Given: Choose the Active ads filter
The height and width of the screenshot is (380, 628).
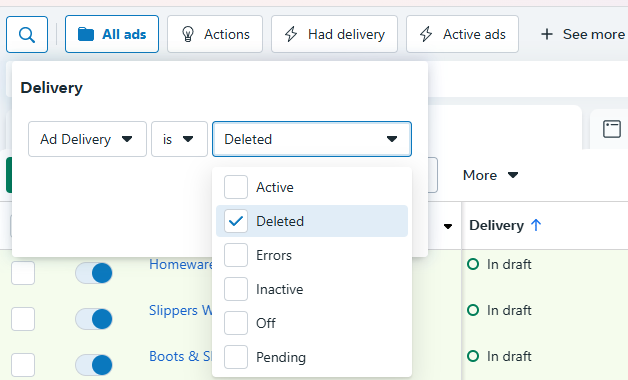Looking at the screenshot, I should (x=462, y=34).
